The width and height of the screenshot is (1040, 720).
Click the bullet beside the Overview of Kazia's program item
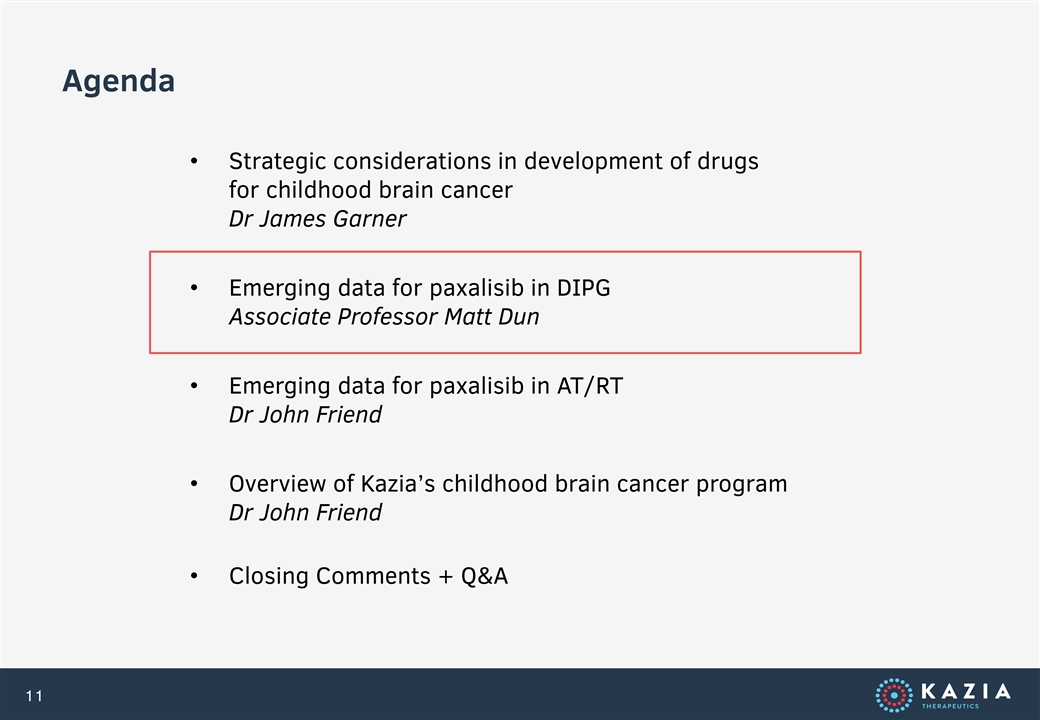click(x=194, y=484)
